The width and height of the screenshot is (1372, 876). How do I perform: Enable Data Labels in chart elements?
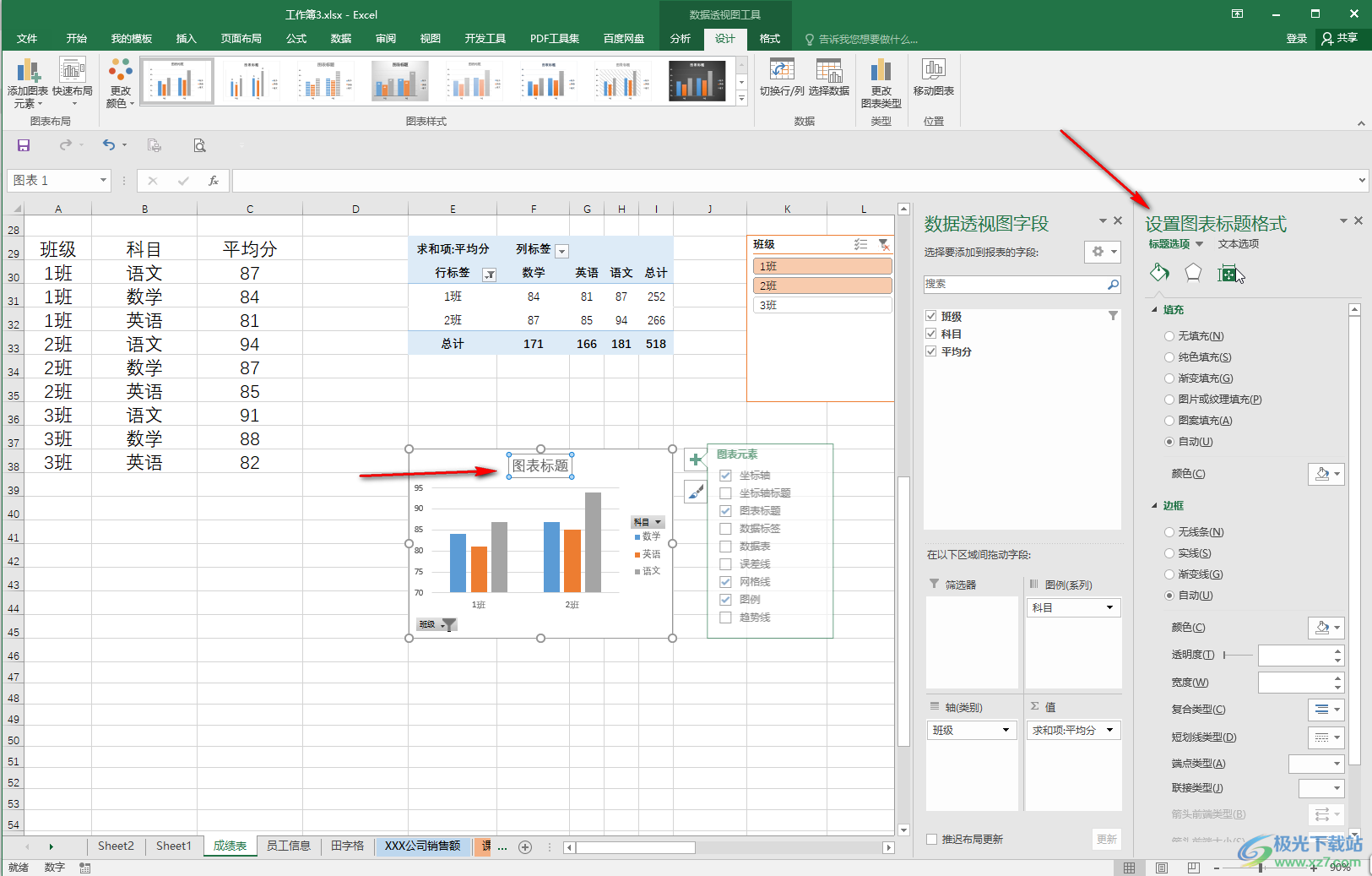tap(725, 529)
